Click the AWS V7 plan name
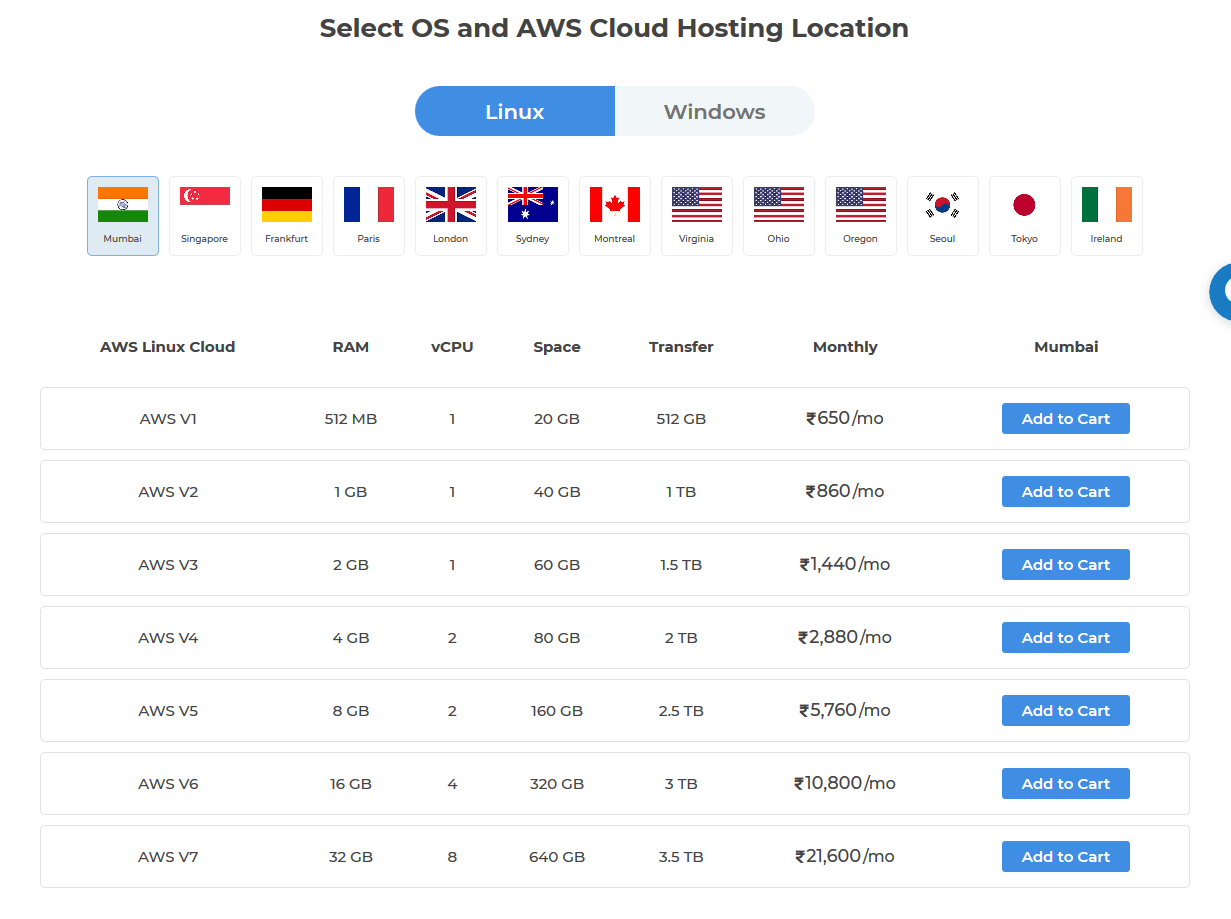Viewport: 1231px width, 919px height. [x=168, y=857]
